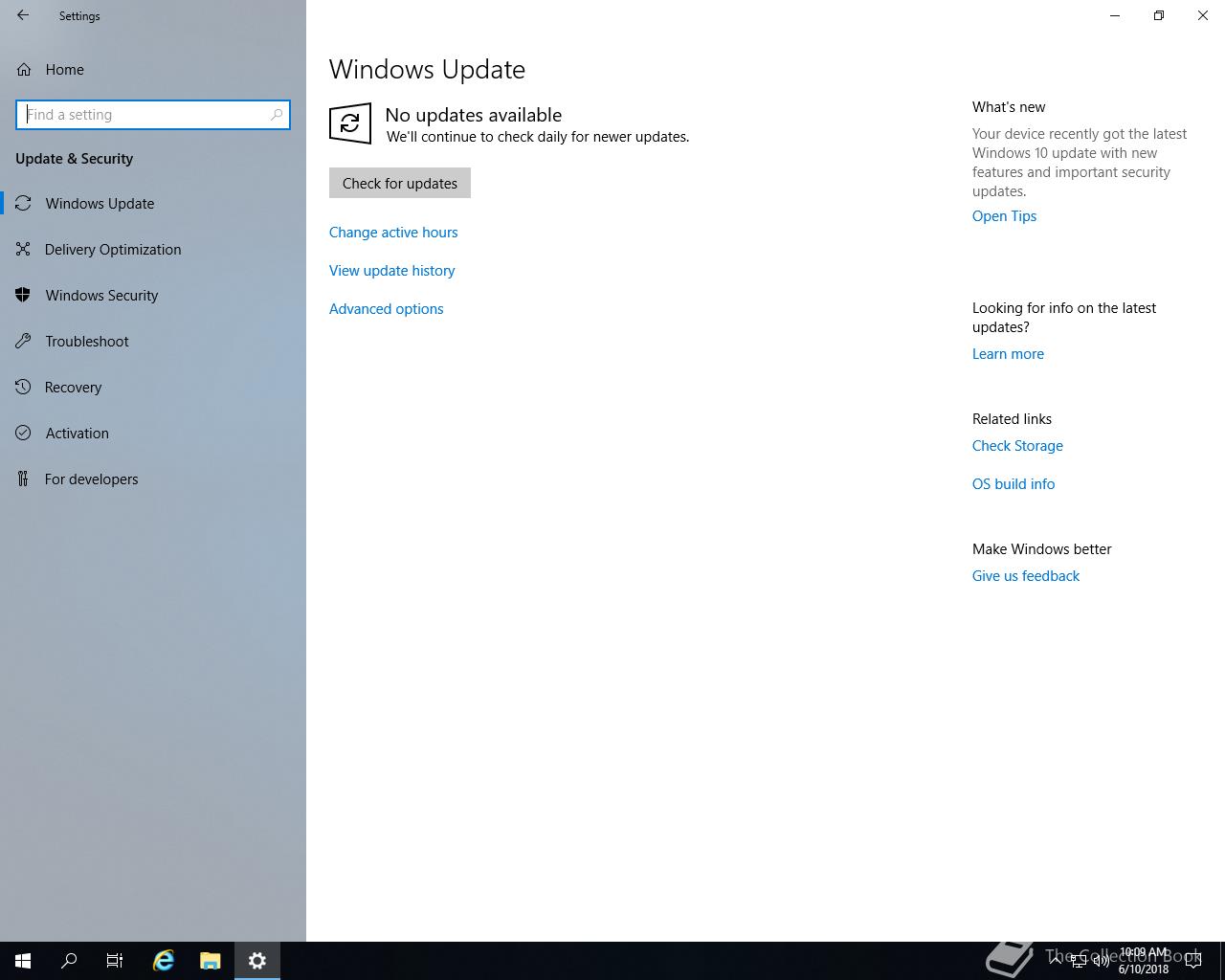Click the volume speaker tray icon
This screenshot has width=1225, height=980.
click(x=1101, y=961)
